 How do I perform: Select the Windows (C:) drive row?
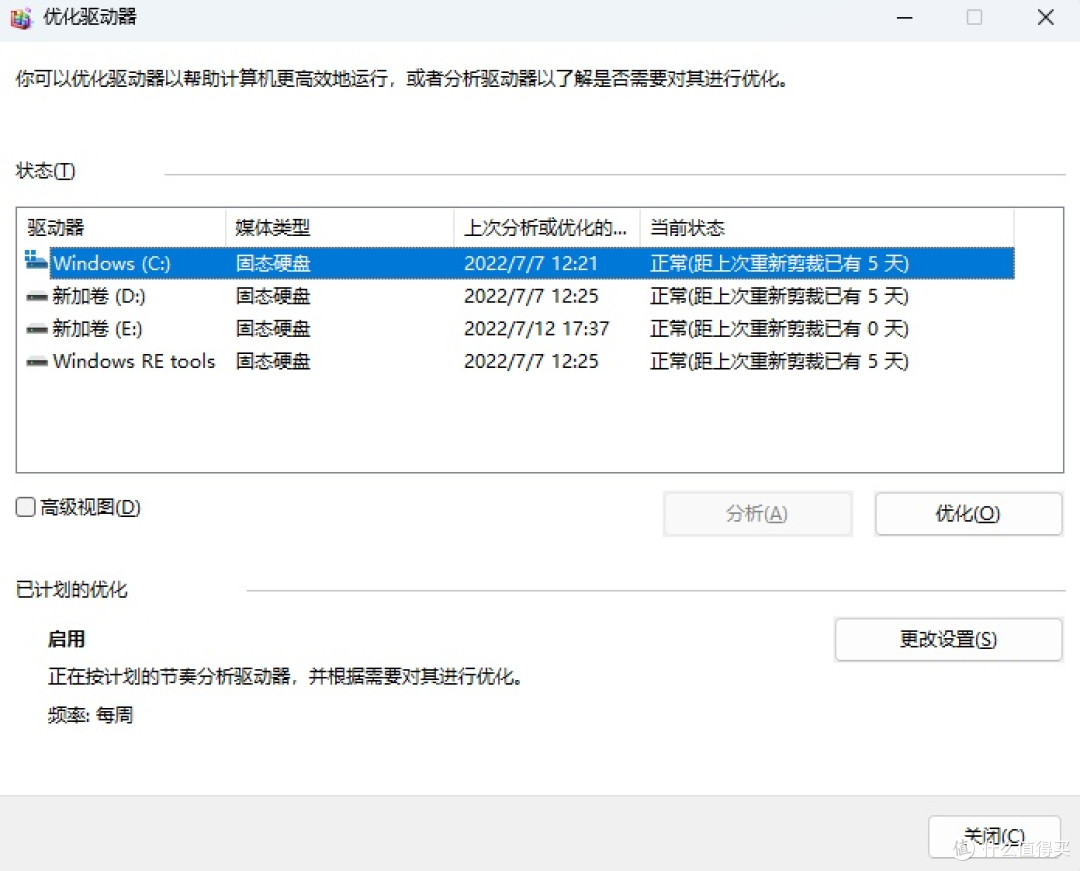(519, 263)
